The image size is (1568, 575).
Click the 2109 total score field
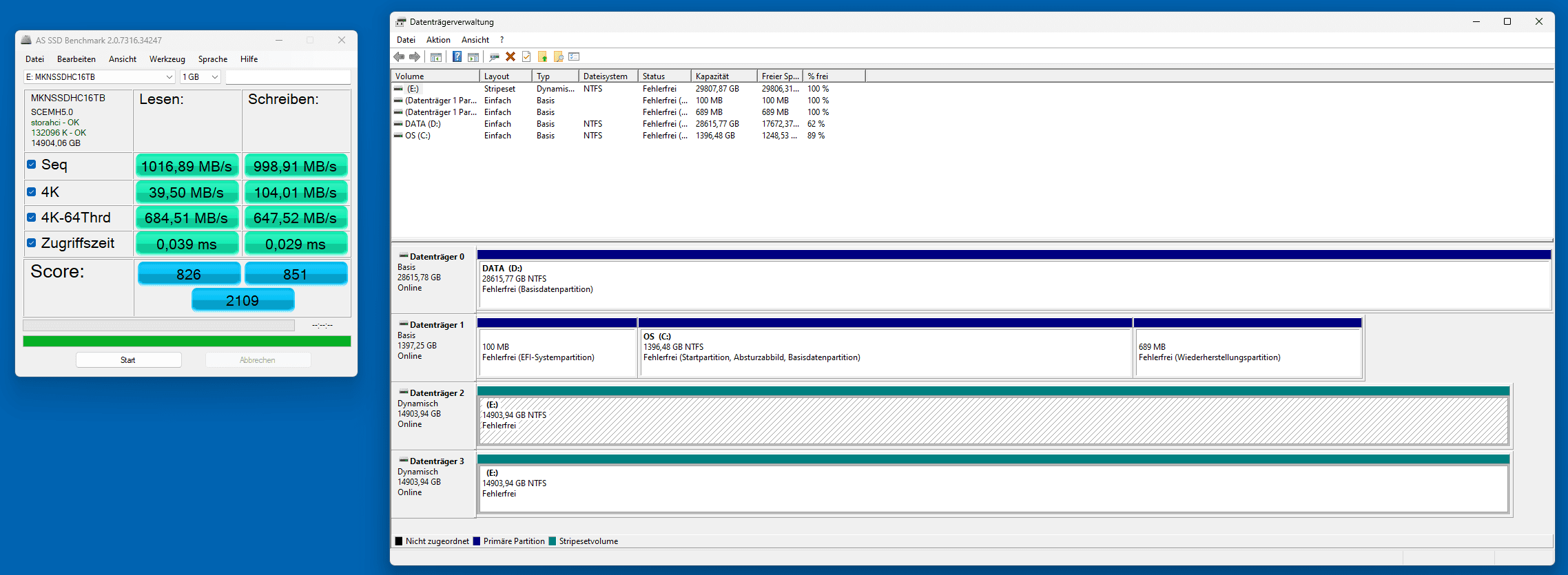click(243, 300)
